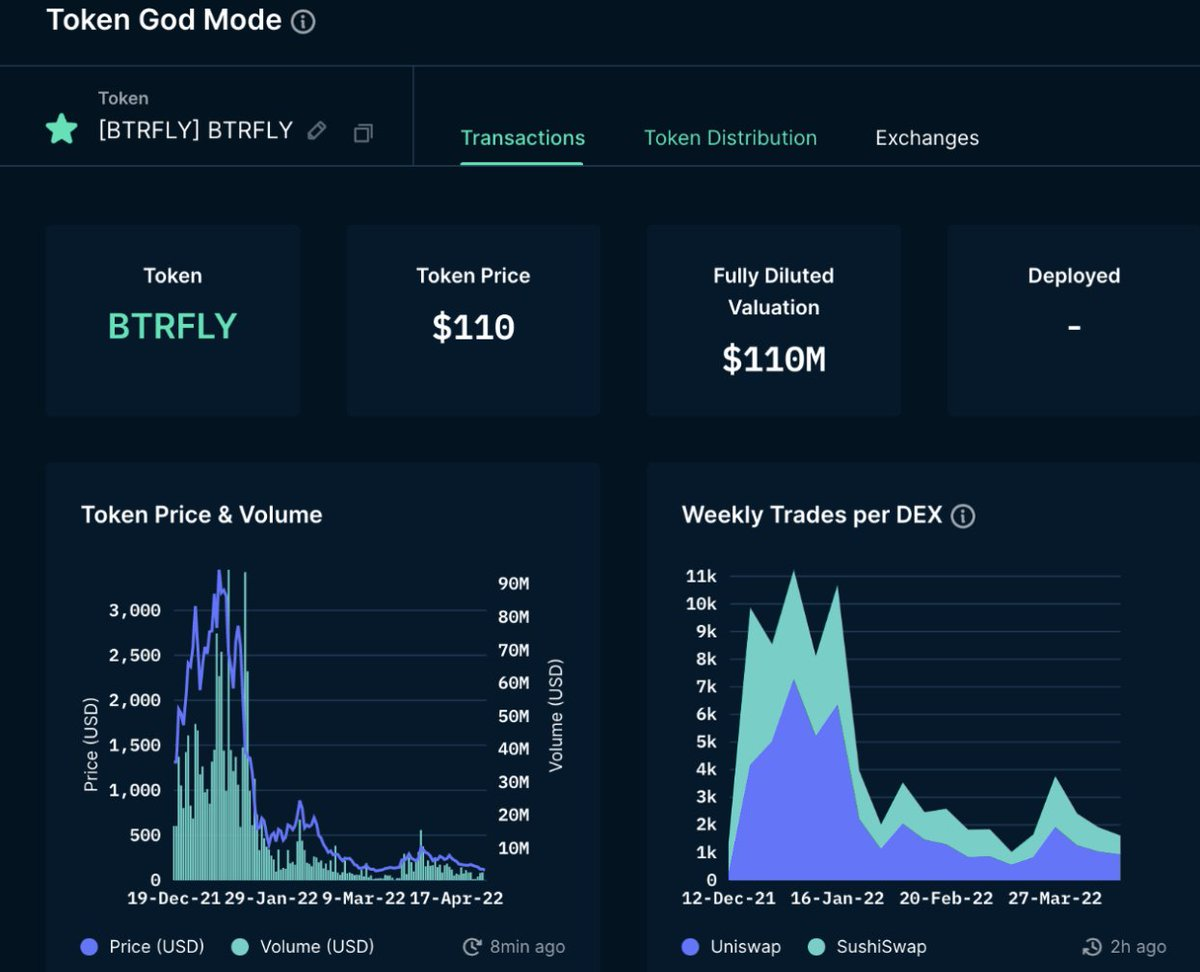1200x972 pixels.
Task: Click the Token Price $110 card
Action: 473,320
